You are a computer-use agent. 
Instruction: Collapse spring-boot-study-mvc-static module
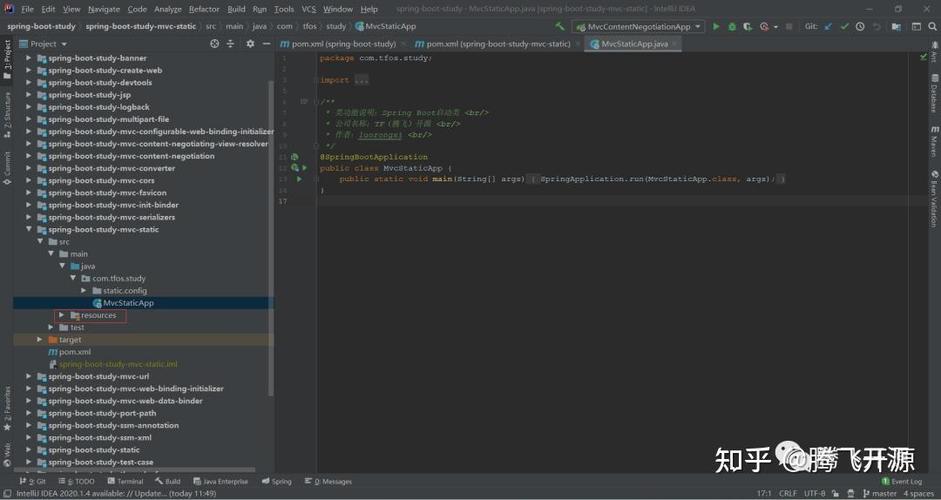(x=29, y=229)
